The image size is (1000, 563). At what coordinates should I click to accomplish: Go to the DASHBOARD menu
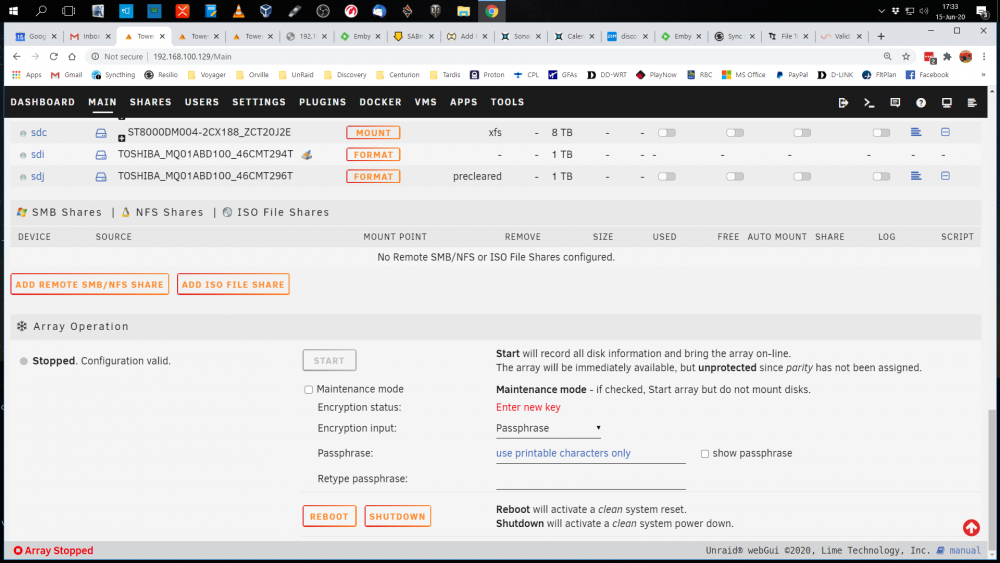click(x=43, y=102)
